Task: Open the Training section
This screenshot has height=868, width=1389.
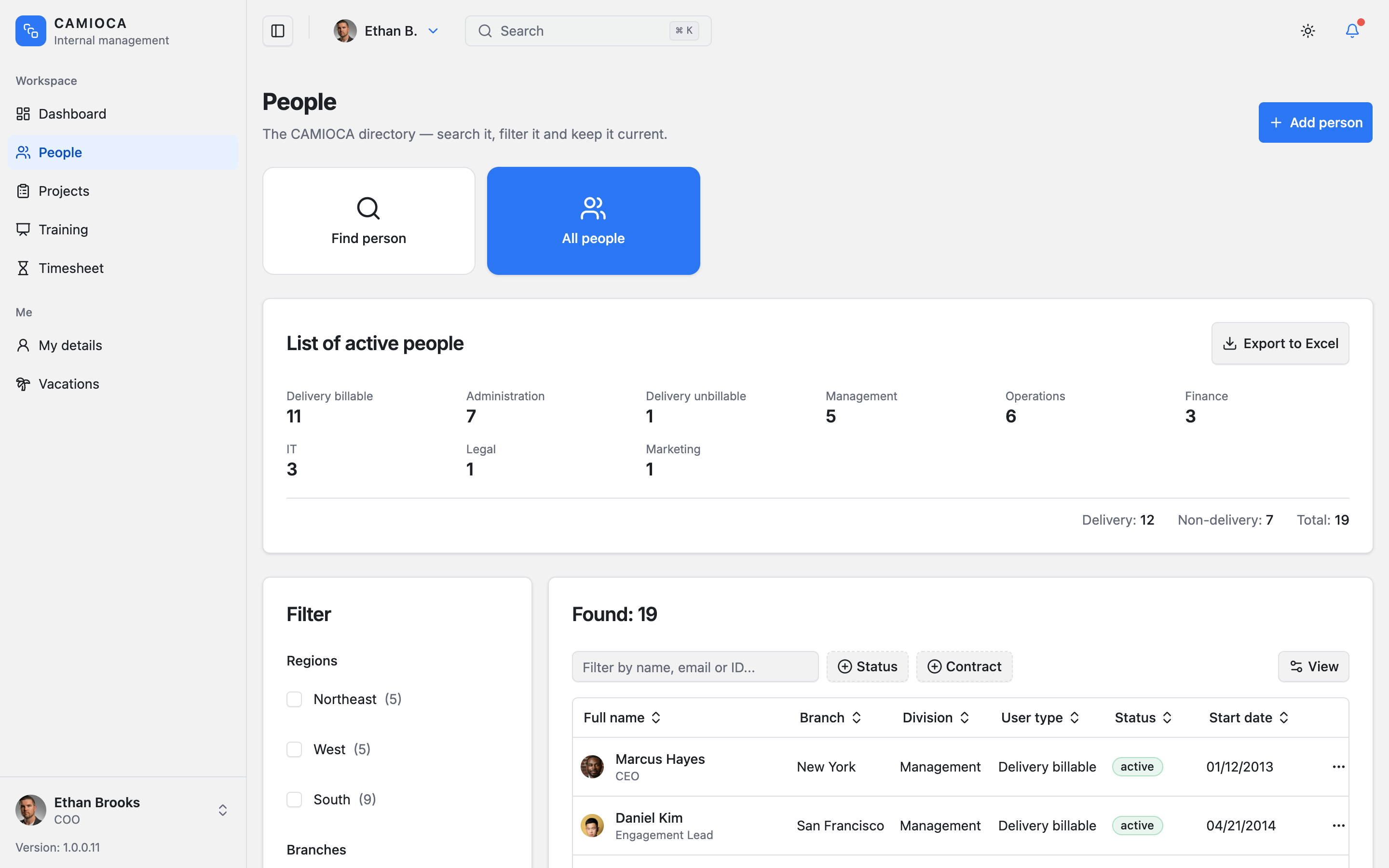Action: pos(123,229)
